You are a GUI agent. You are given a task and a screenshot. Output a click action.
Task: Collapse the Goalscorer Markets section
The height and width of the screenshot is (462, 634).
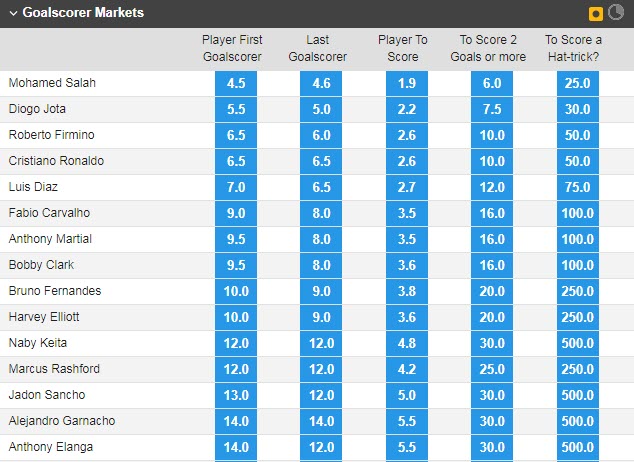[11, 14]
